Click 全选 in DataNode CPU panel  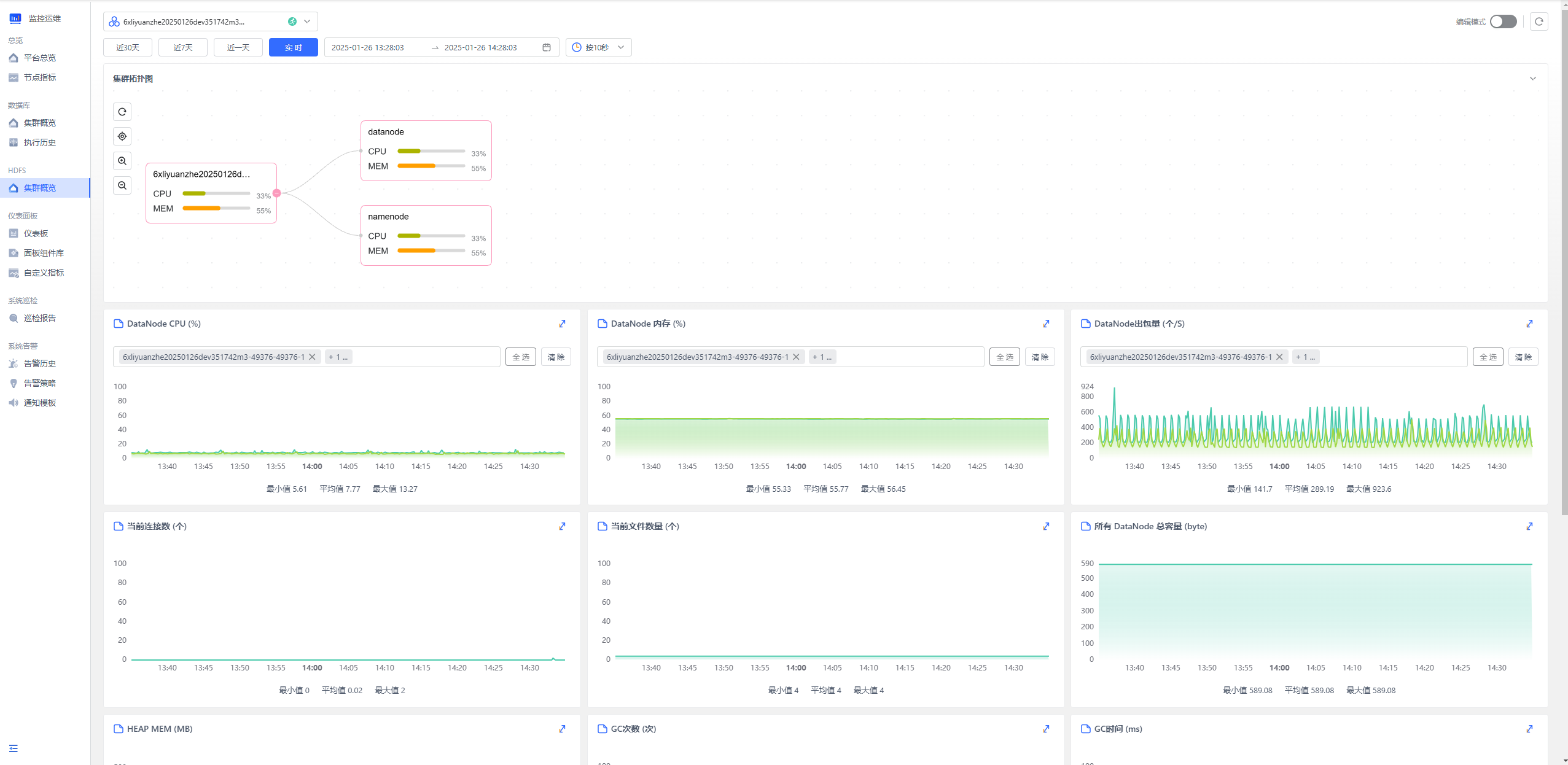coord(521,357)
